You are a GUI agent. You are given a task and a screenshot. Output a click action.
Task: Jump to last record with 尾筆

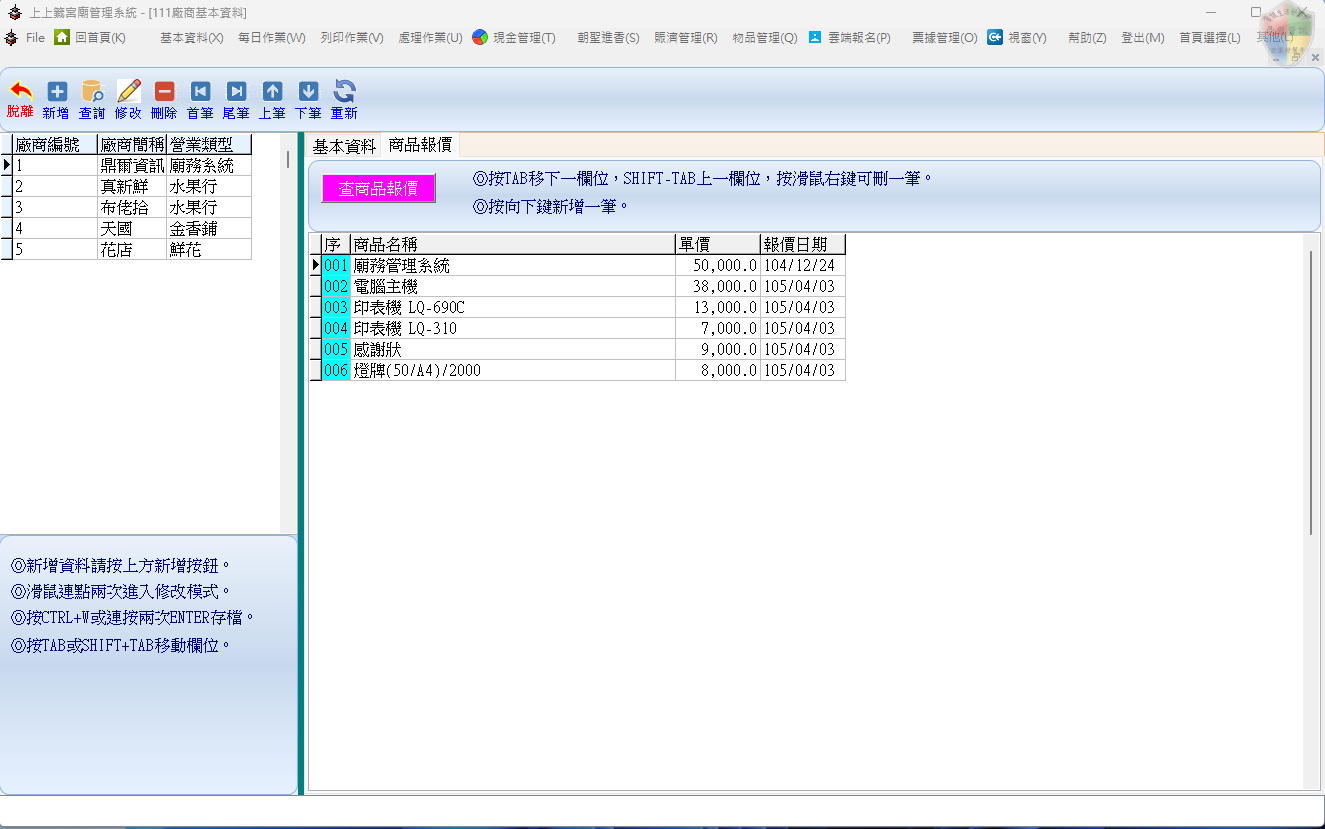pyautogui.click(x=236, y=91)
